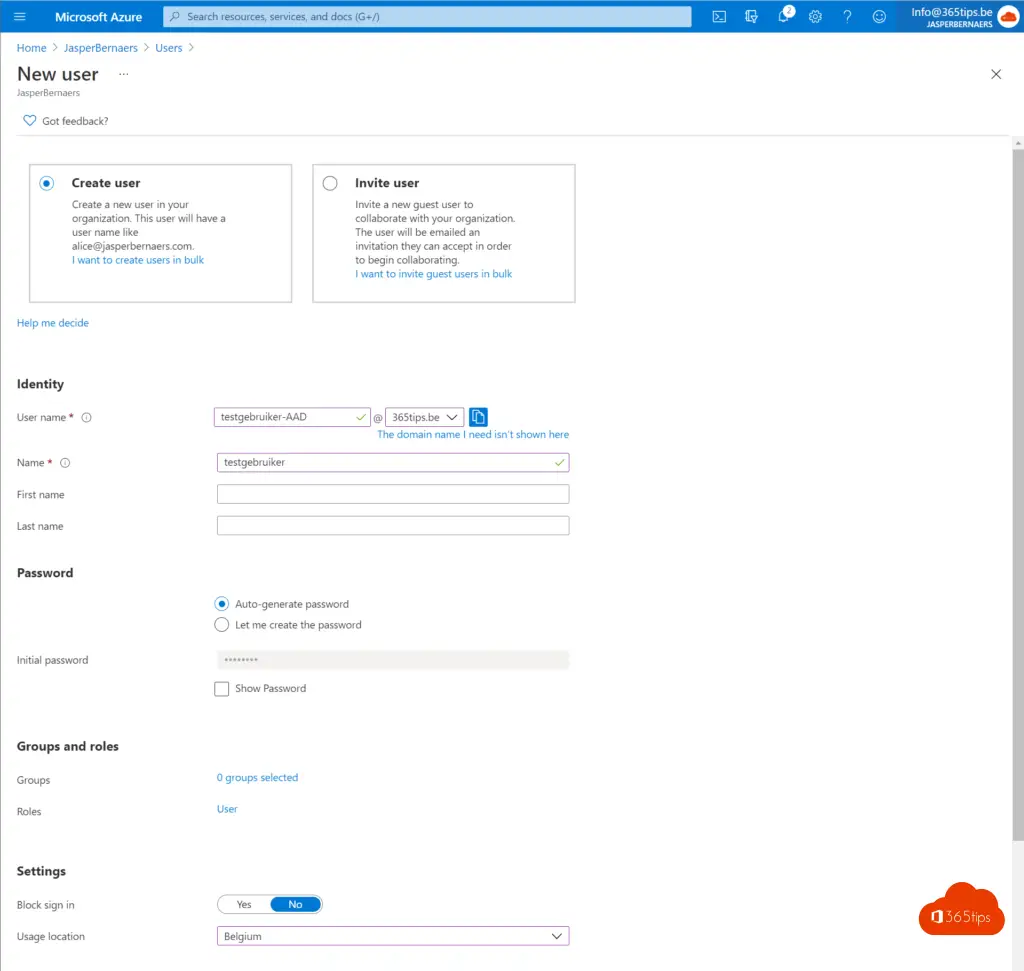Click Got feedback? text
Screen dimensions: 1024x971
pyautogui.click(x=75, y=121)
